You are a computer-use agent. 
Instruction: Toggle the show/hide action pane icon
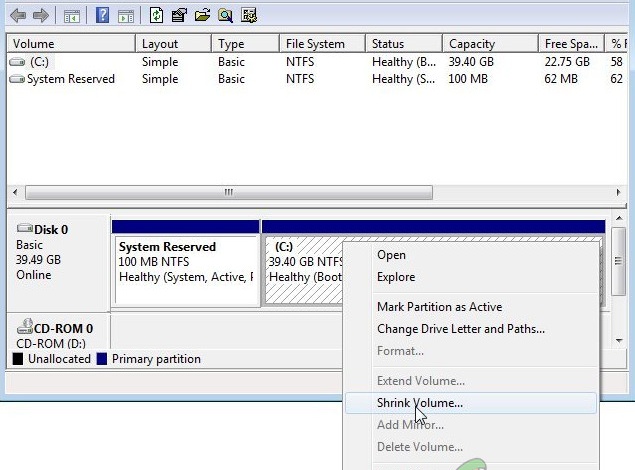coord(126,15)
